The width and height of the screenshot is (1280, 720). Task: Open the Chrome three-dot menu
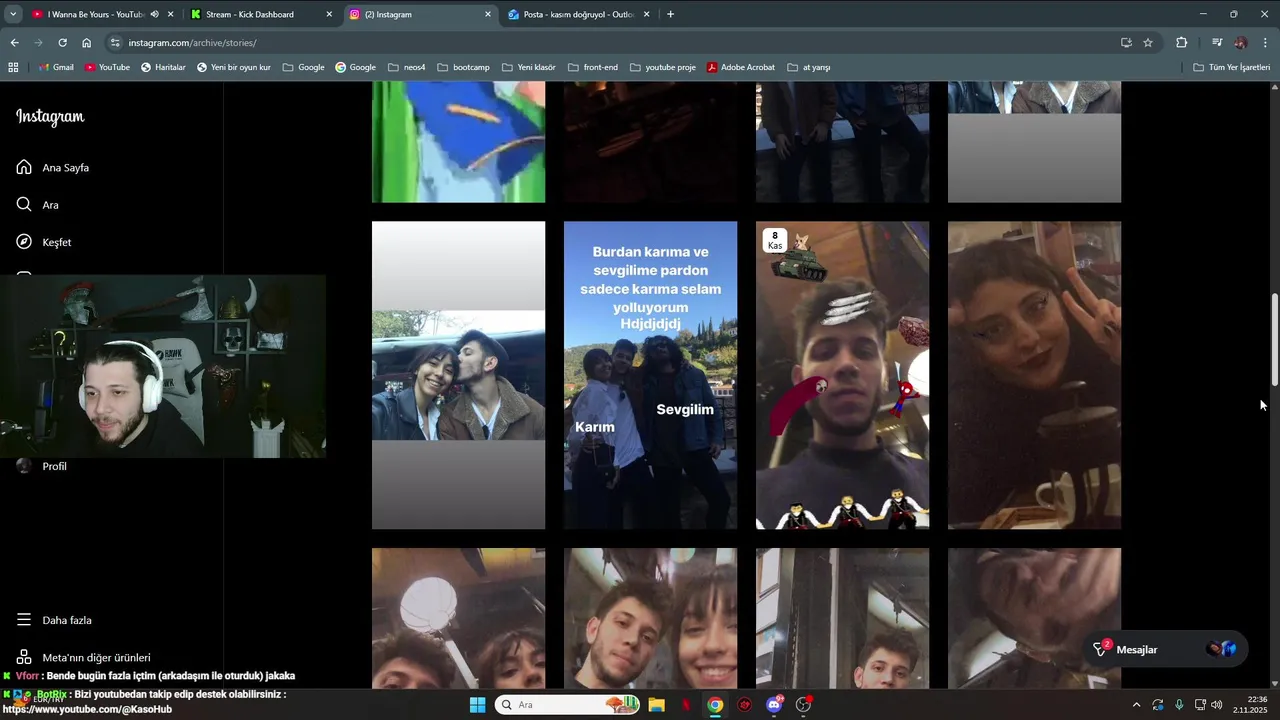tap(1265, 43)
